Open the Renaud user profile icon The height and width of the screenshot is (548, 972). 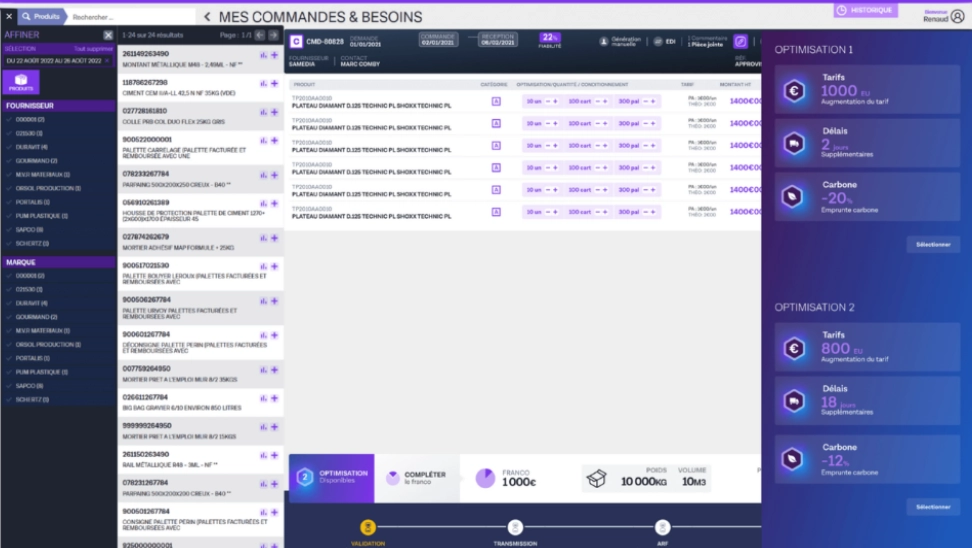957,16
